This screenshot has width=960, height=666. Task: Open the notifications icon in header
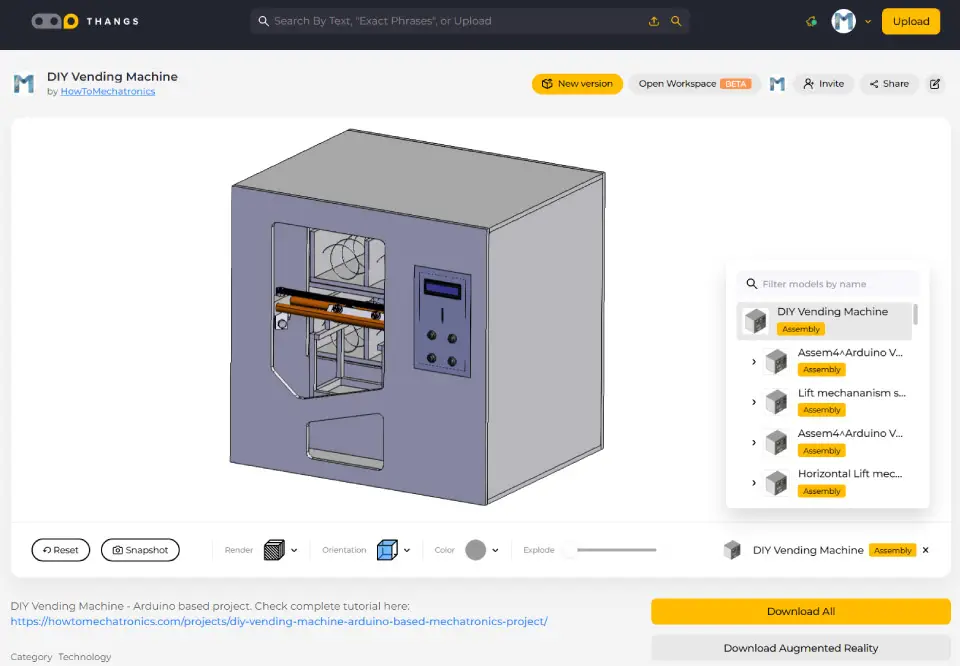811,21
